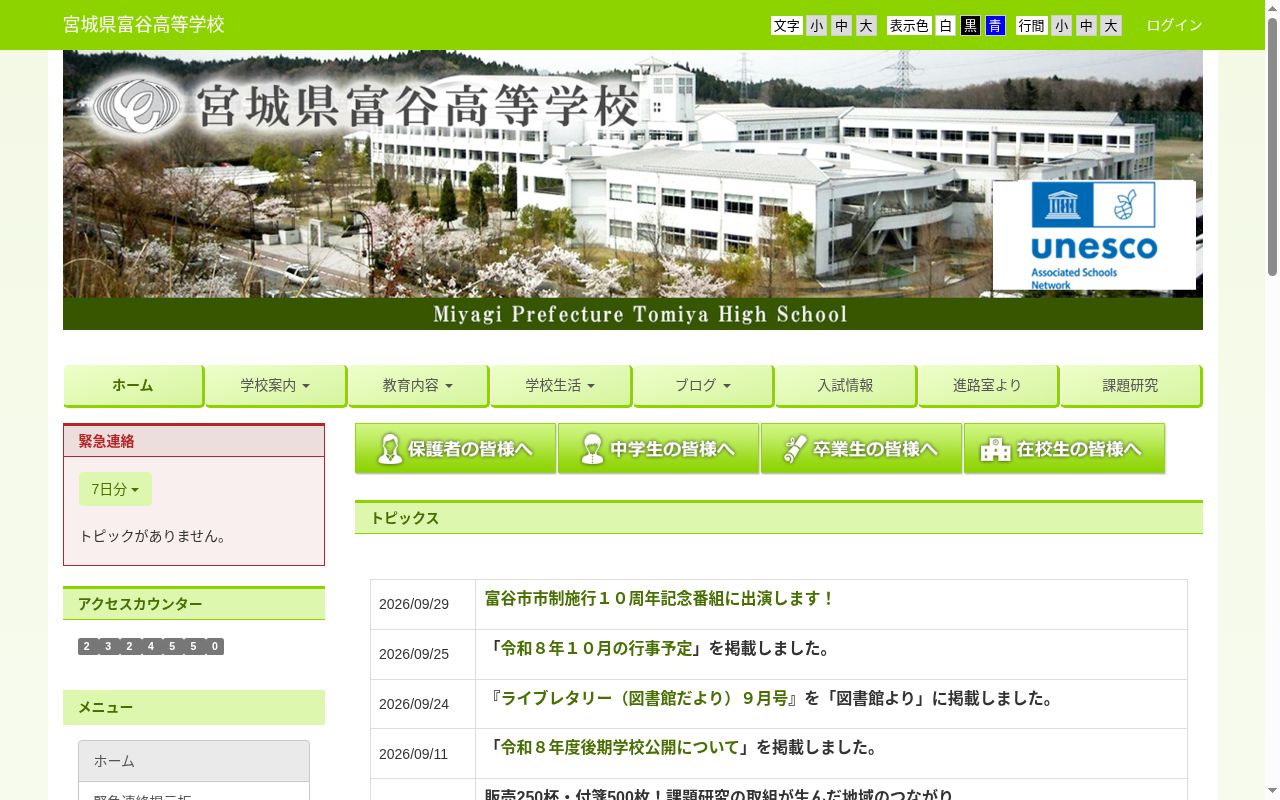The image size is (1280, 800).
Task: Click the school emblem logo in banner
Action: pos(136,107)
